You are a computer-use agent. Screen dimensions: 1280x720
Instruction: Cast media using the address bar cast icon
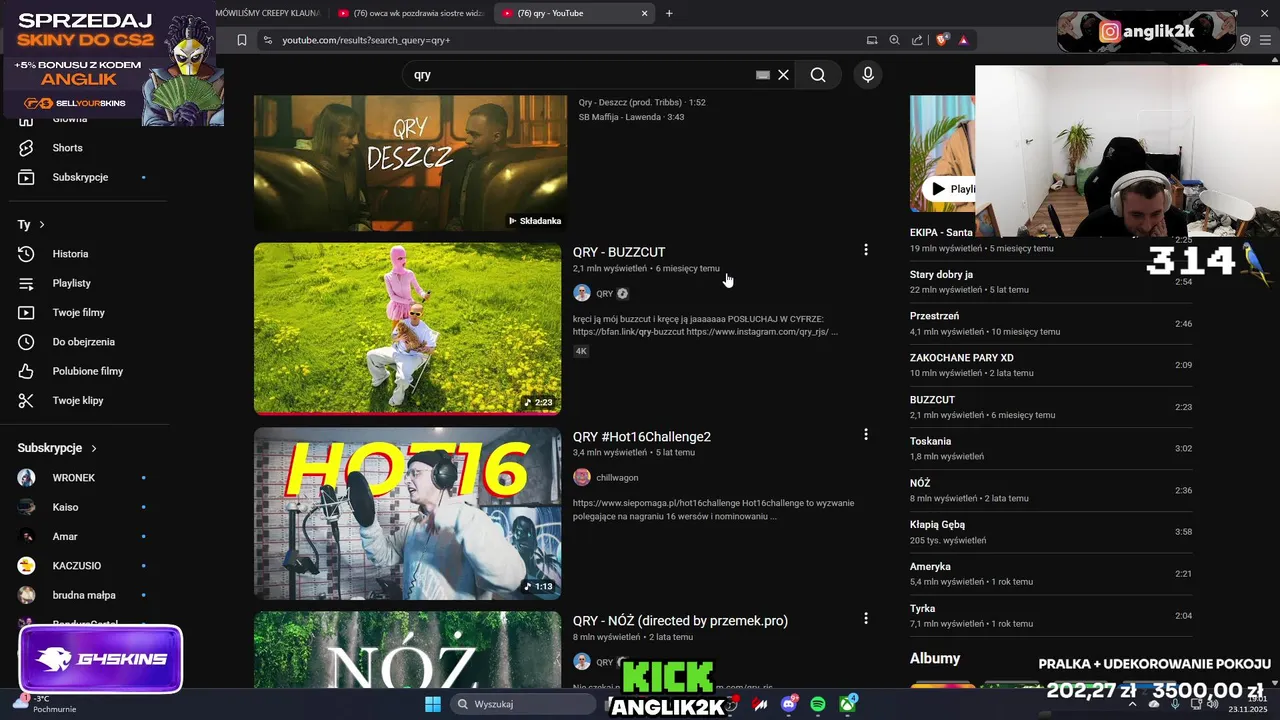[872, 40]
